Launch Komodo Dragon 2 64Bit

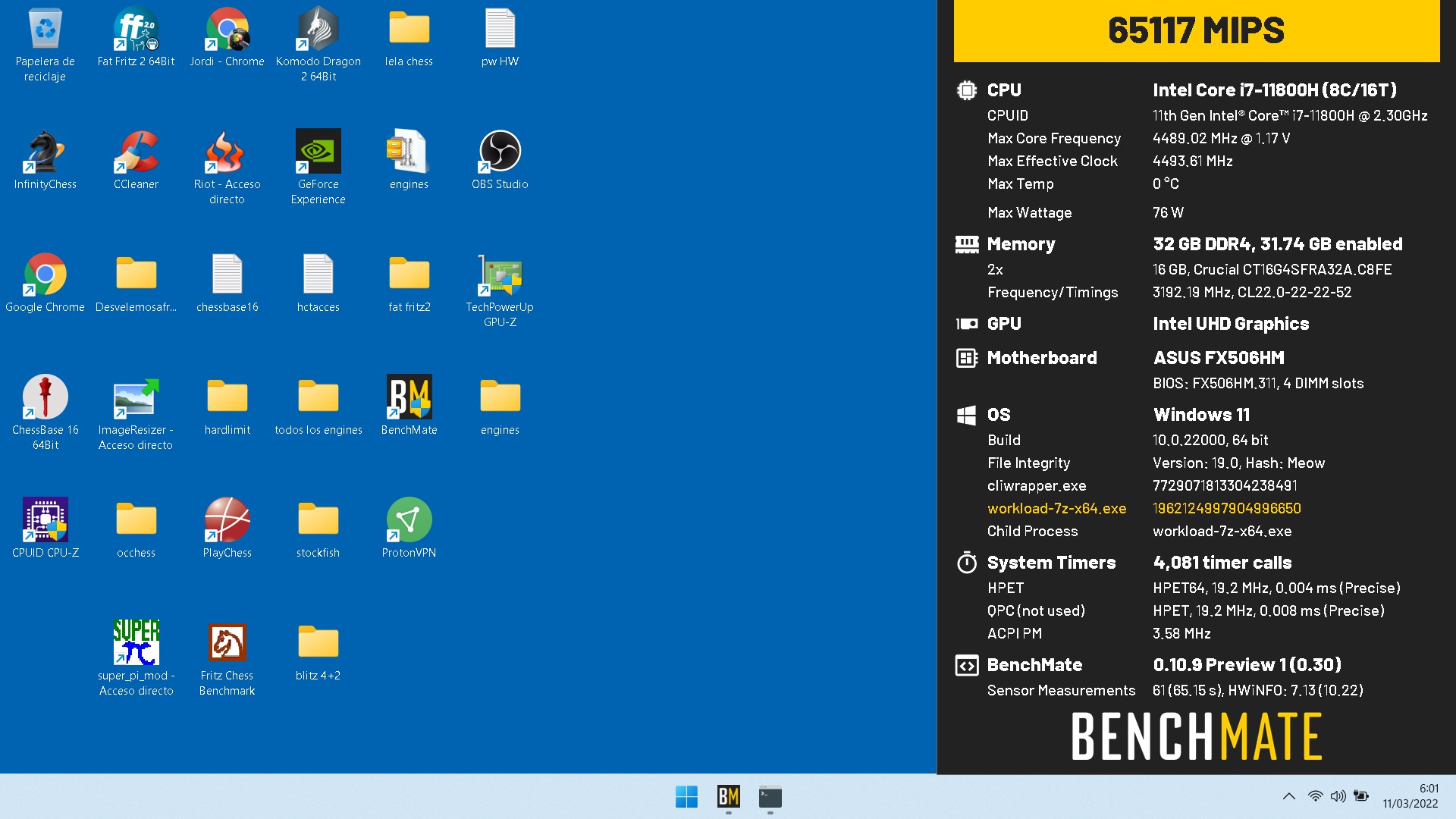pos(318,44)
